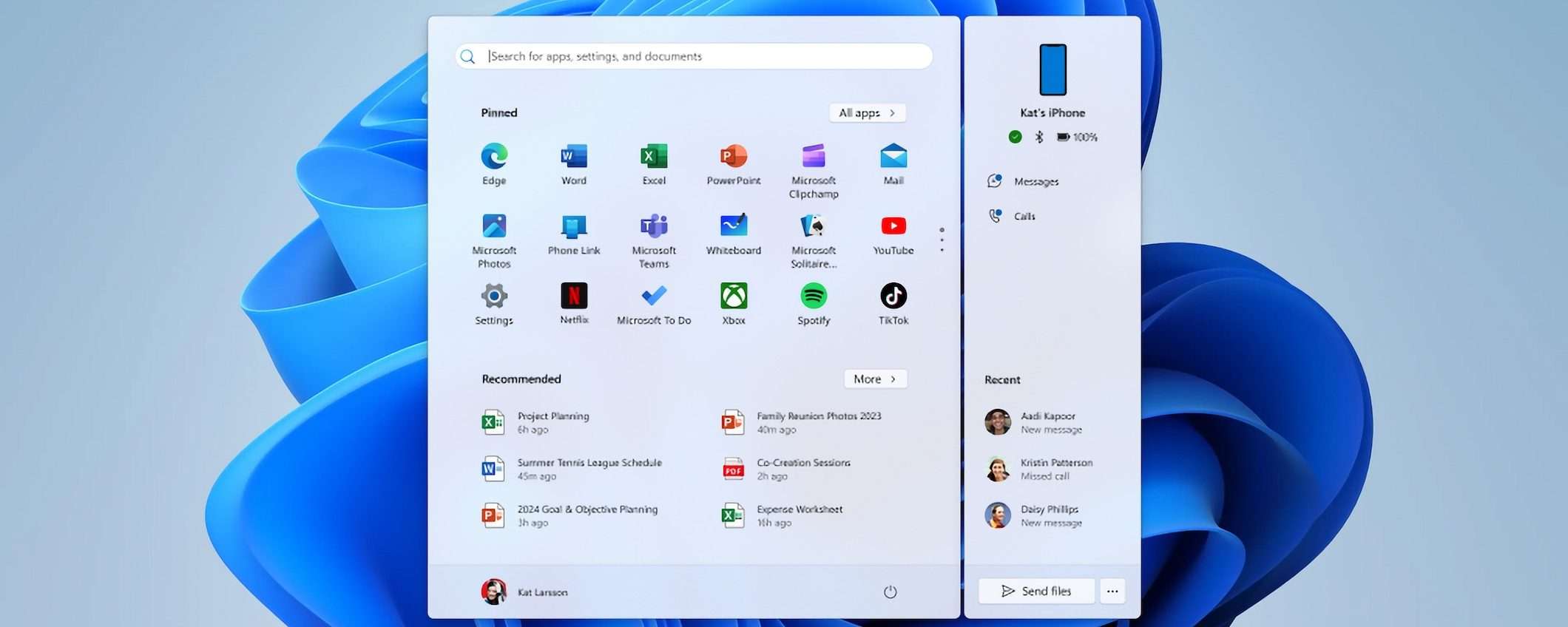Viewport: 1568px width, 627px height.
Task: Open Microsoft Clipchamp
Action: tap(814, 171)
